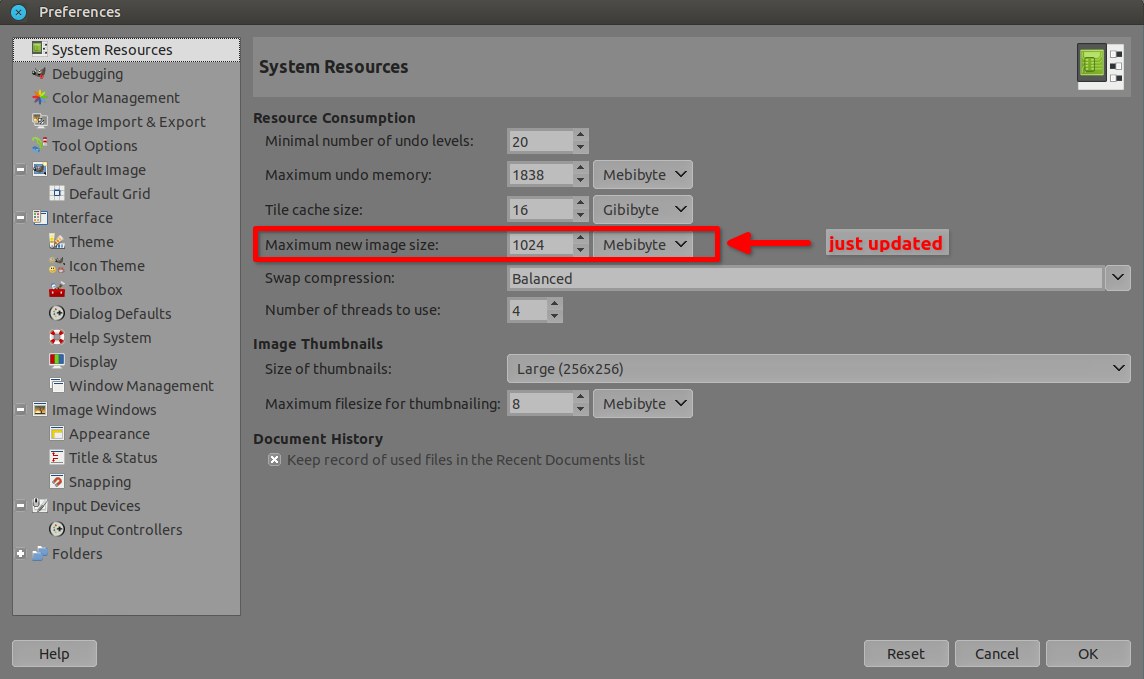Click the Folders icon

39,554
